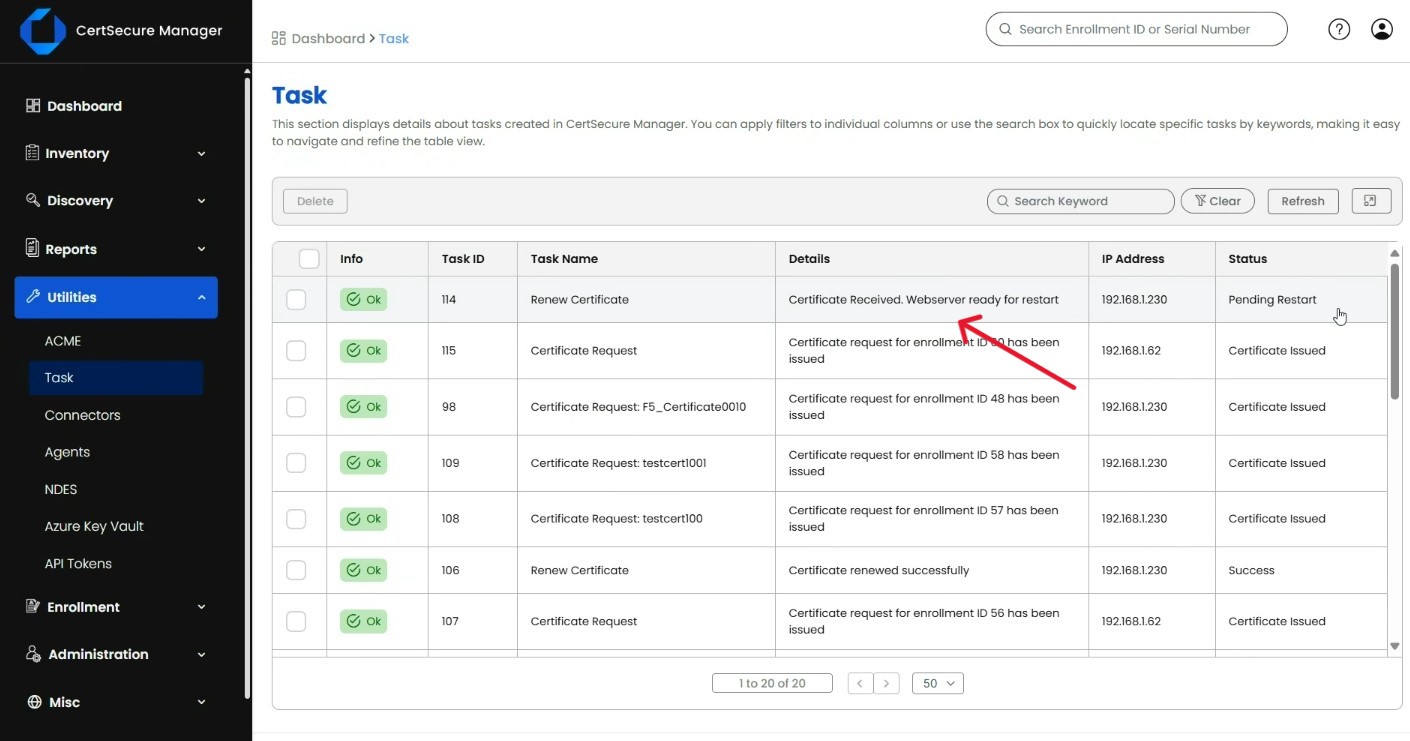This screenshot has width=1410, height=741.
Task: Sort by the Task ID column header
Action: [463, 259]
